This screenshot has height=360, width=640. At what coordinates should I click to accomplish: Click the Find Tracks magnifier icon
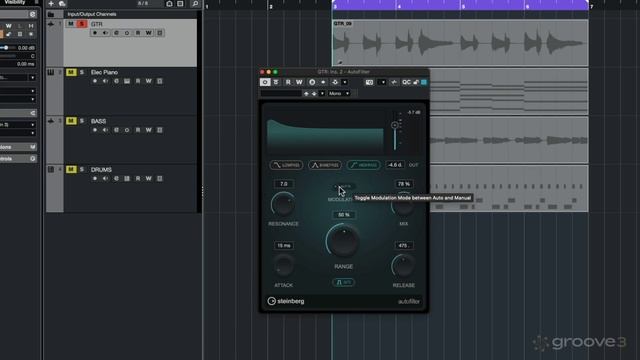click(195, 4)
